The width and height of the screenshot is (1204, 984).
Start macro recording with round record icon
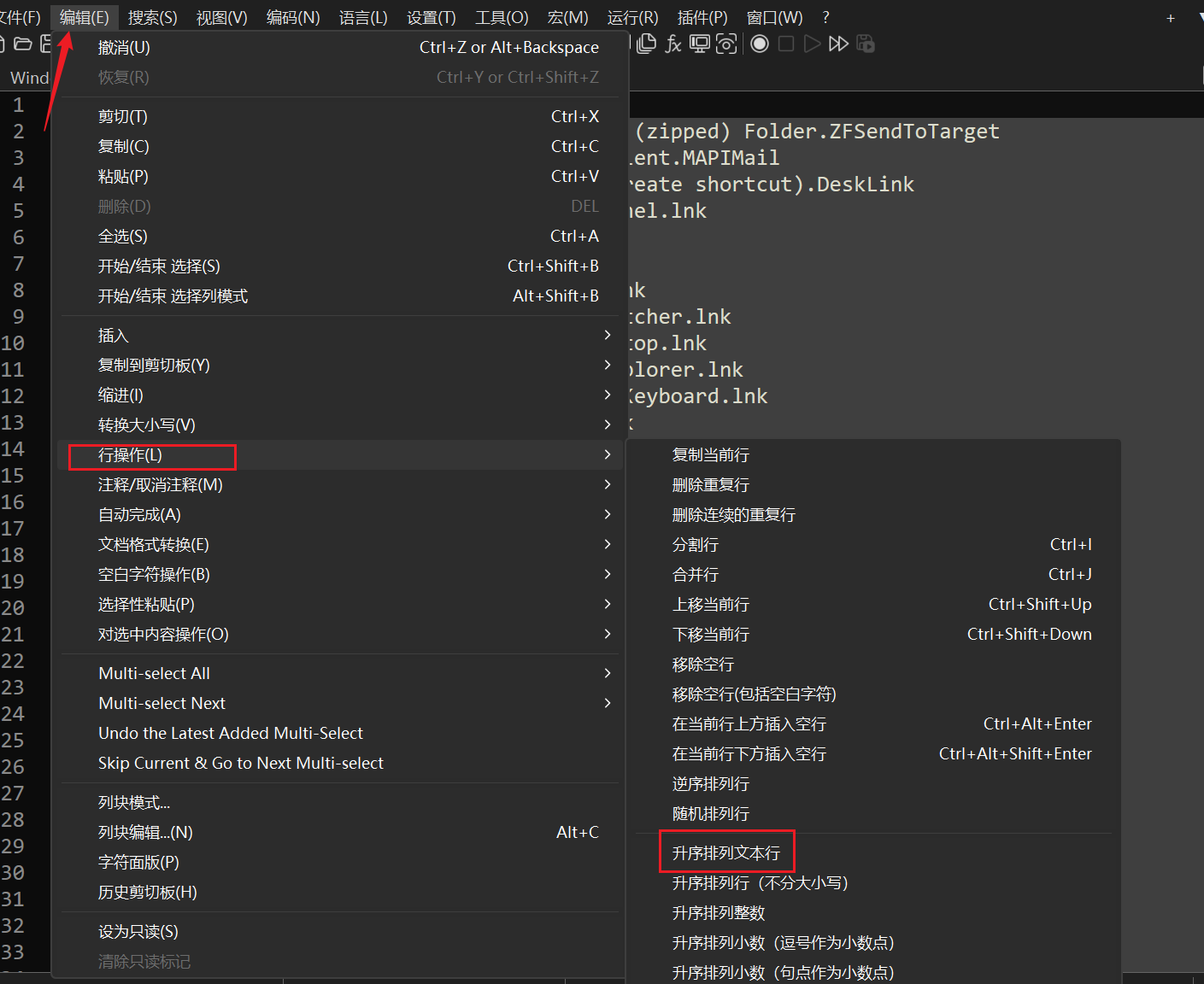(x=760, y=44)
